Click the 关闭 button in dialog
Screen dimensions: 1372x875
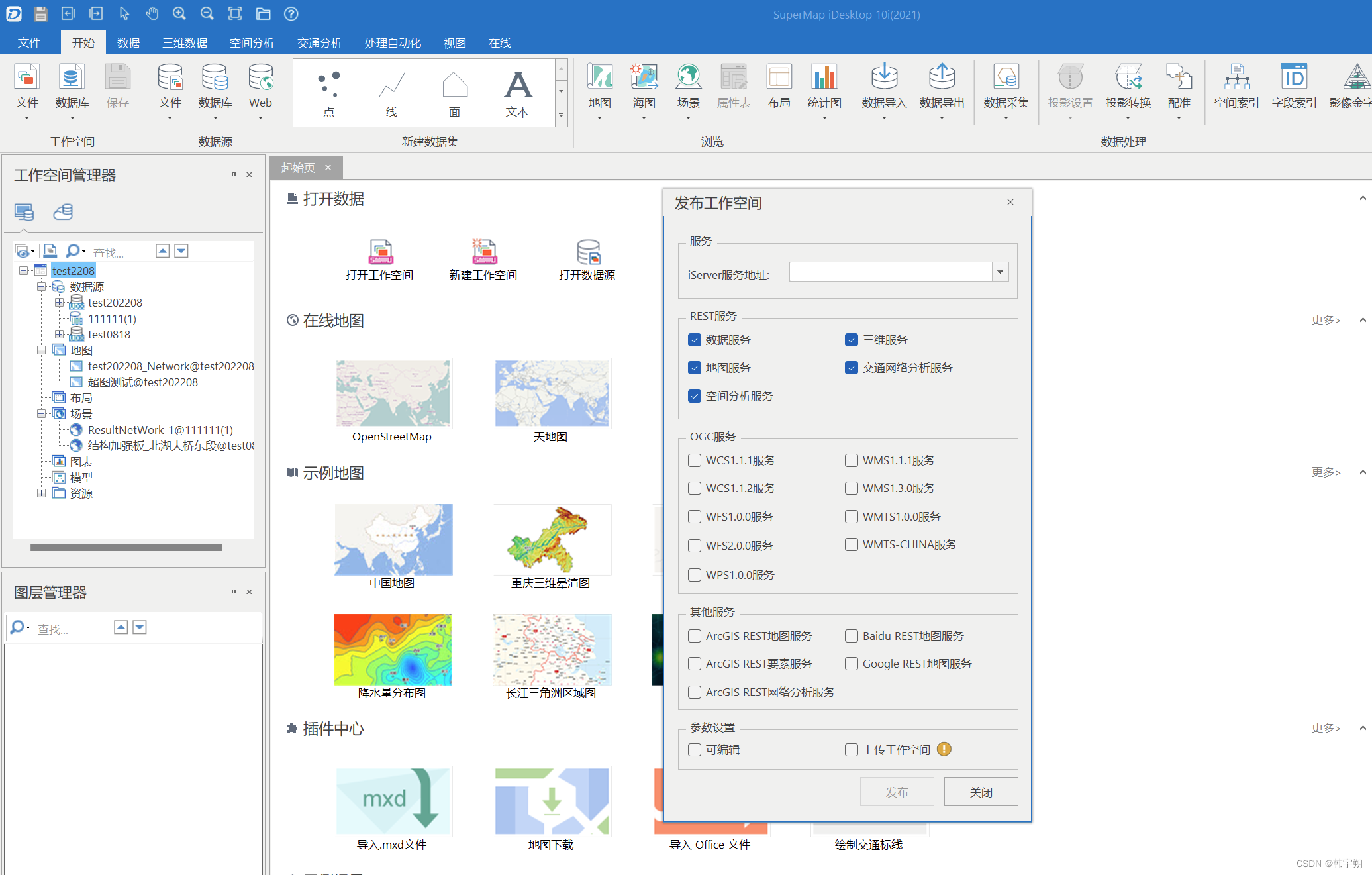(x=981, y=792)
